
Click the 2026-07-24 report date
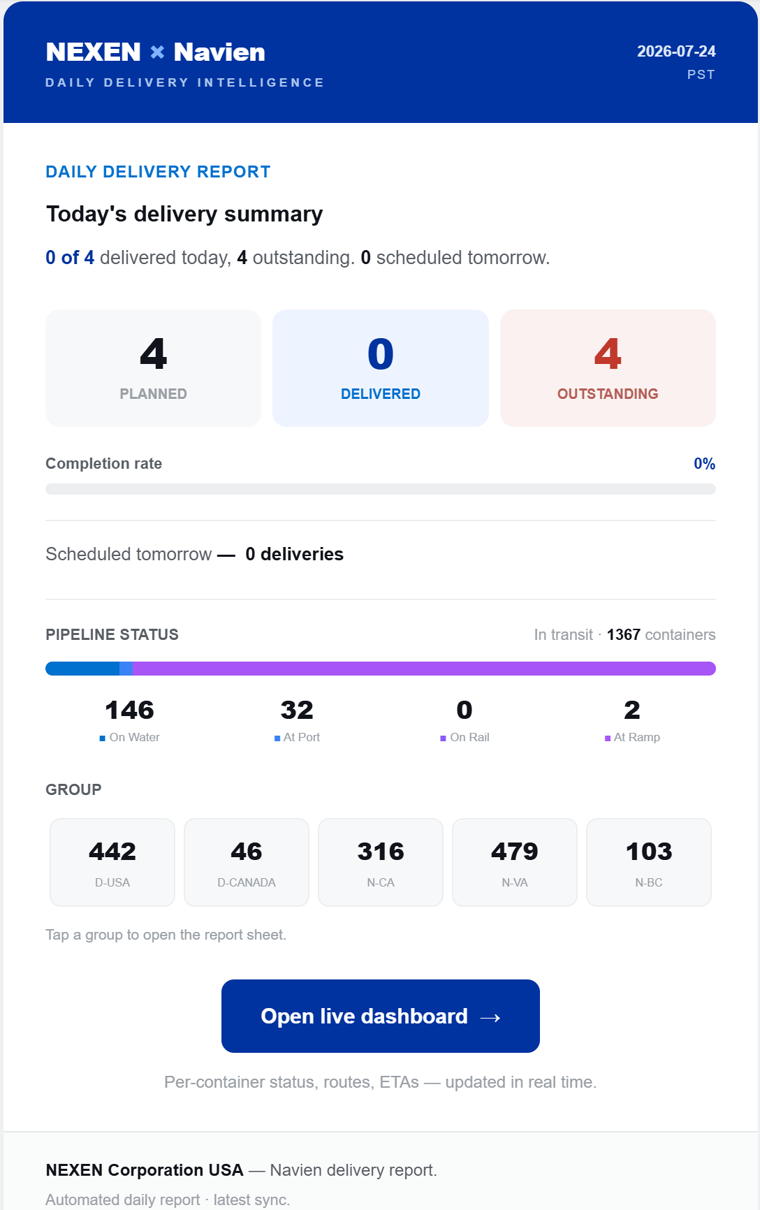coord(676,52)
